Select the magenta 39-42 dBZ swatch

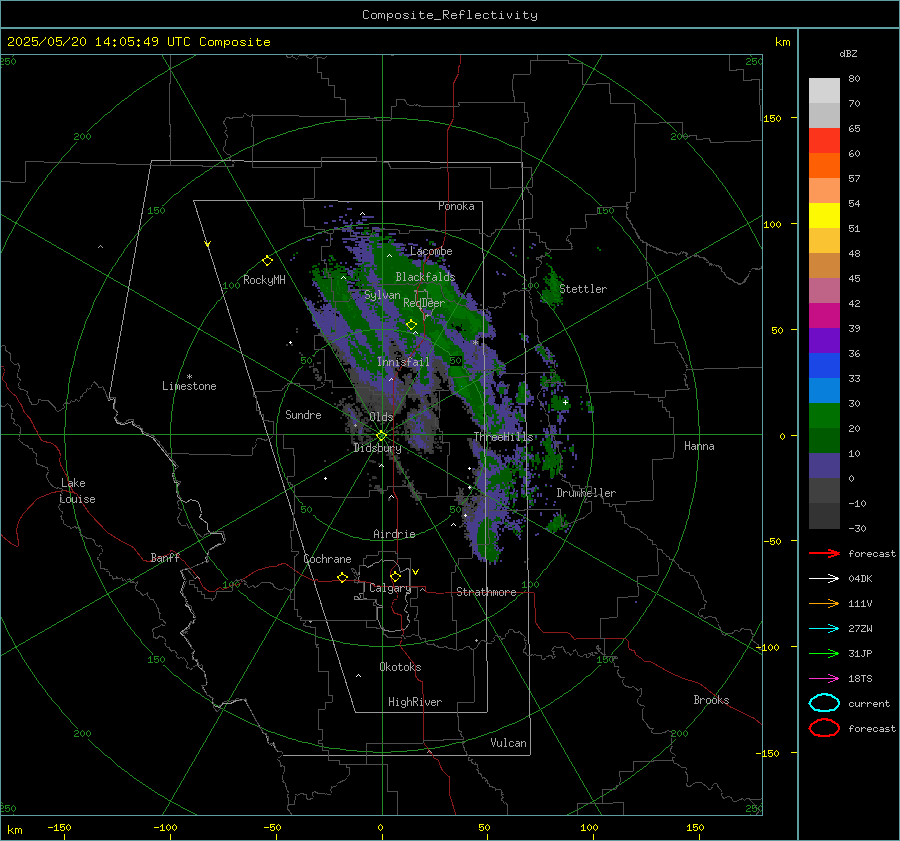click(824, 316)
